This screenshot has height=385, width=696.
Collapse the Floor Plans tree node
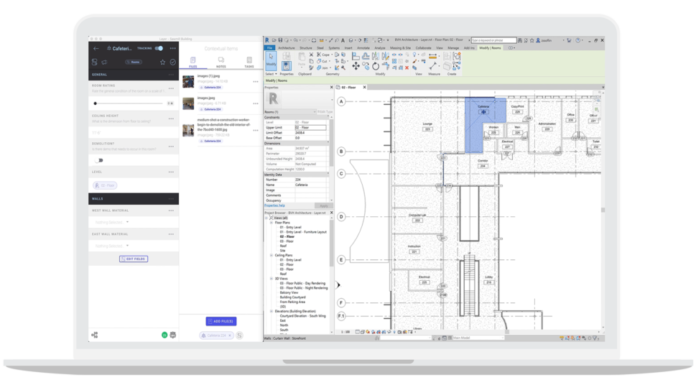tap(272, 222)
